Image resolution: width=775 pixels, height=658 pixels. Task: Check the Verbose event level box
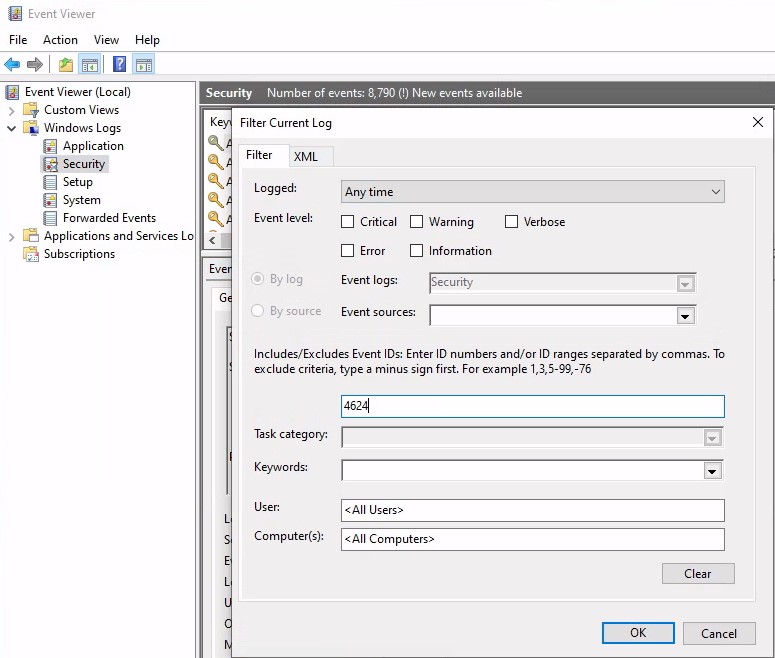tap(512, 221)
